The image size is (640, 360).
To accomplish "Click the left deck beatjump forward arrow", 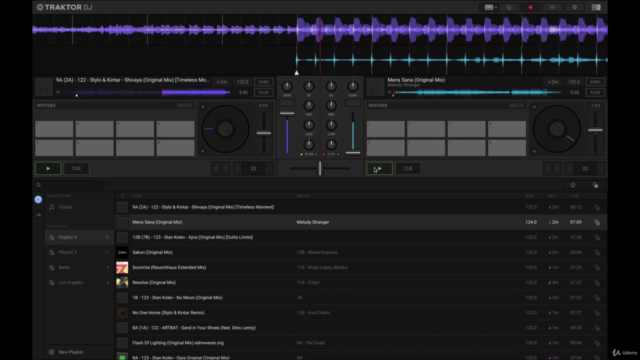I will (x=225, y=169).
